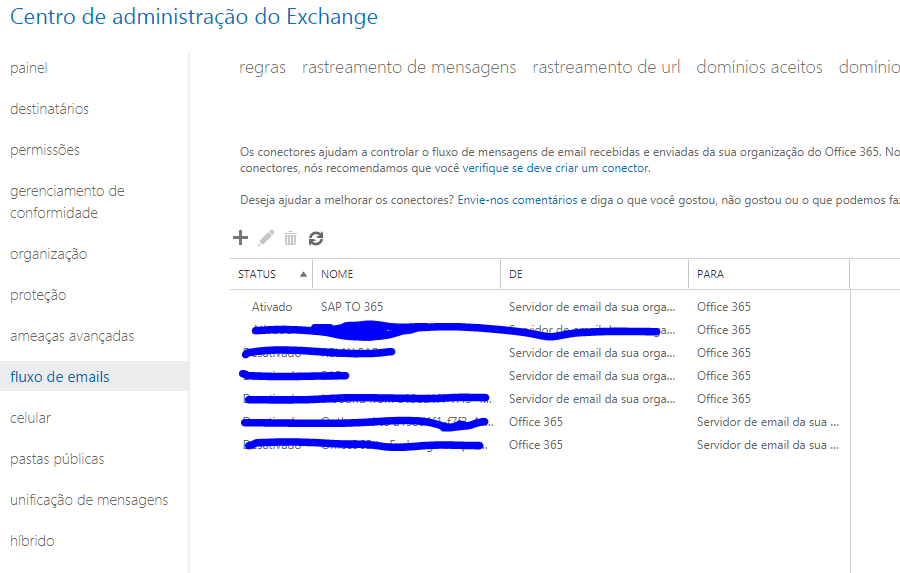Open ameaças avançadas in sidebar
The height and width of the screenshot is (573, 900).
pyautogui.click(x=72, y=336)
